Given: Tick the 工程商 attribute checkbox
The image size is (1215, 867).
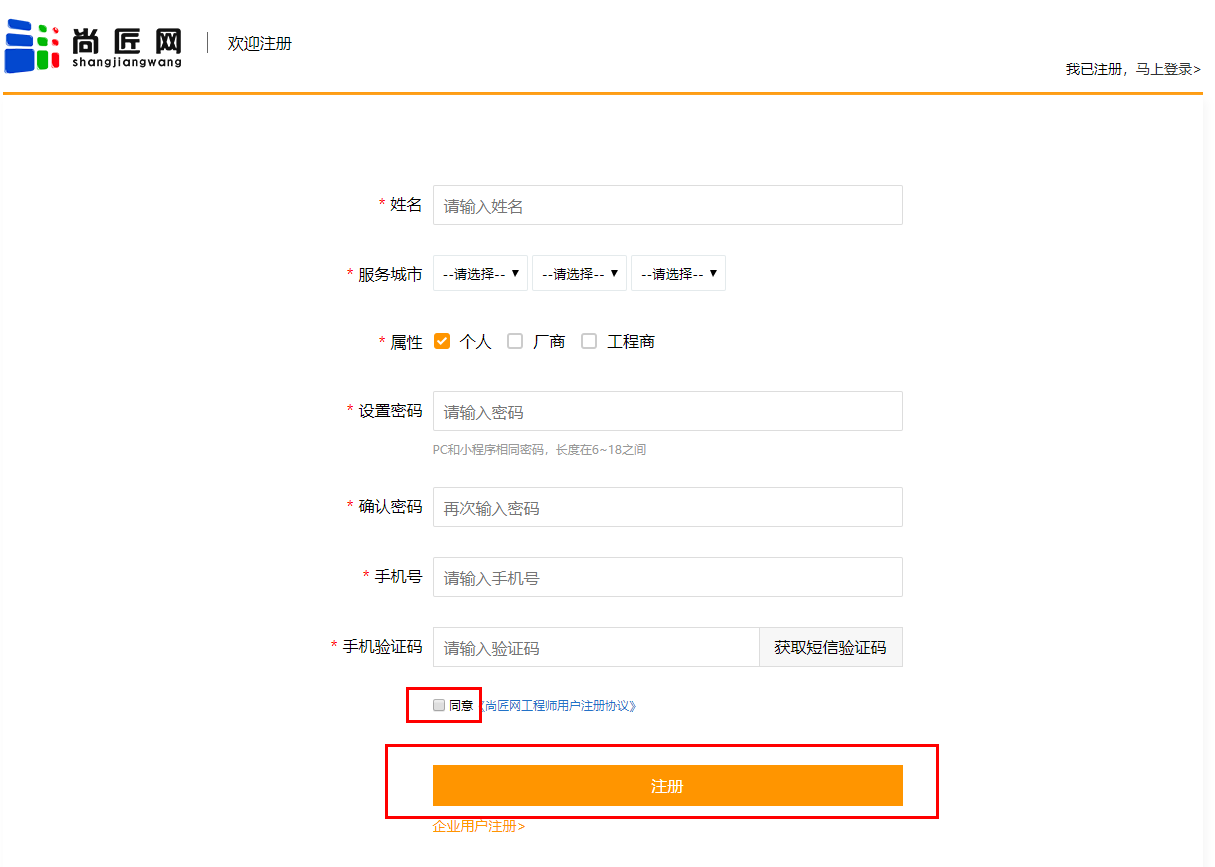Looking at the screenshot, I should pos(589,341).
